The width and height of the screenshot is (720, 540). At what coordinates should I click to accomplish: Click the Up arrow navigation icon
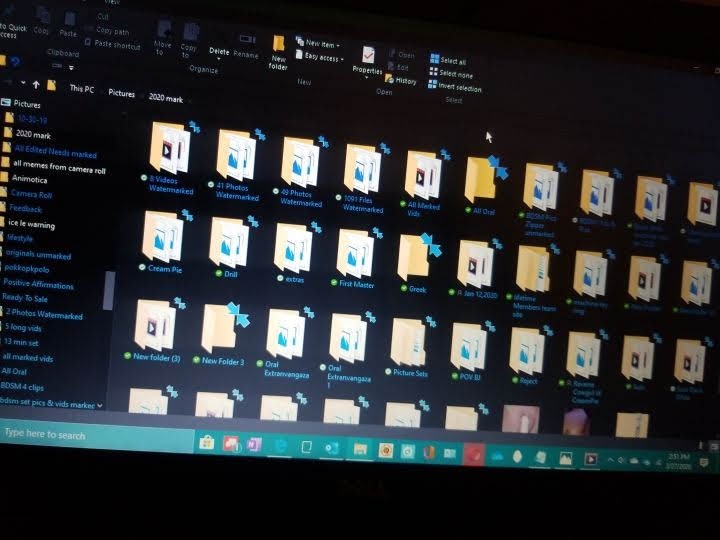[x=37, y=85]
